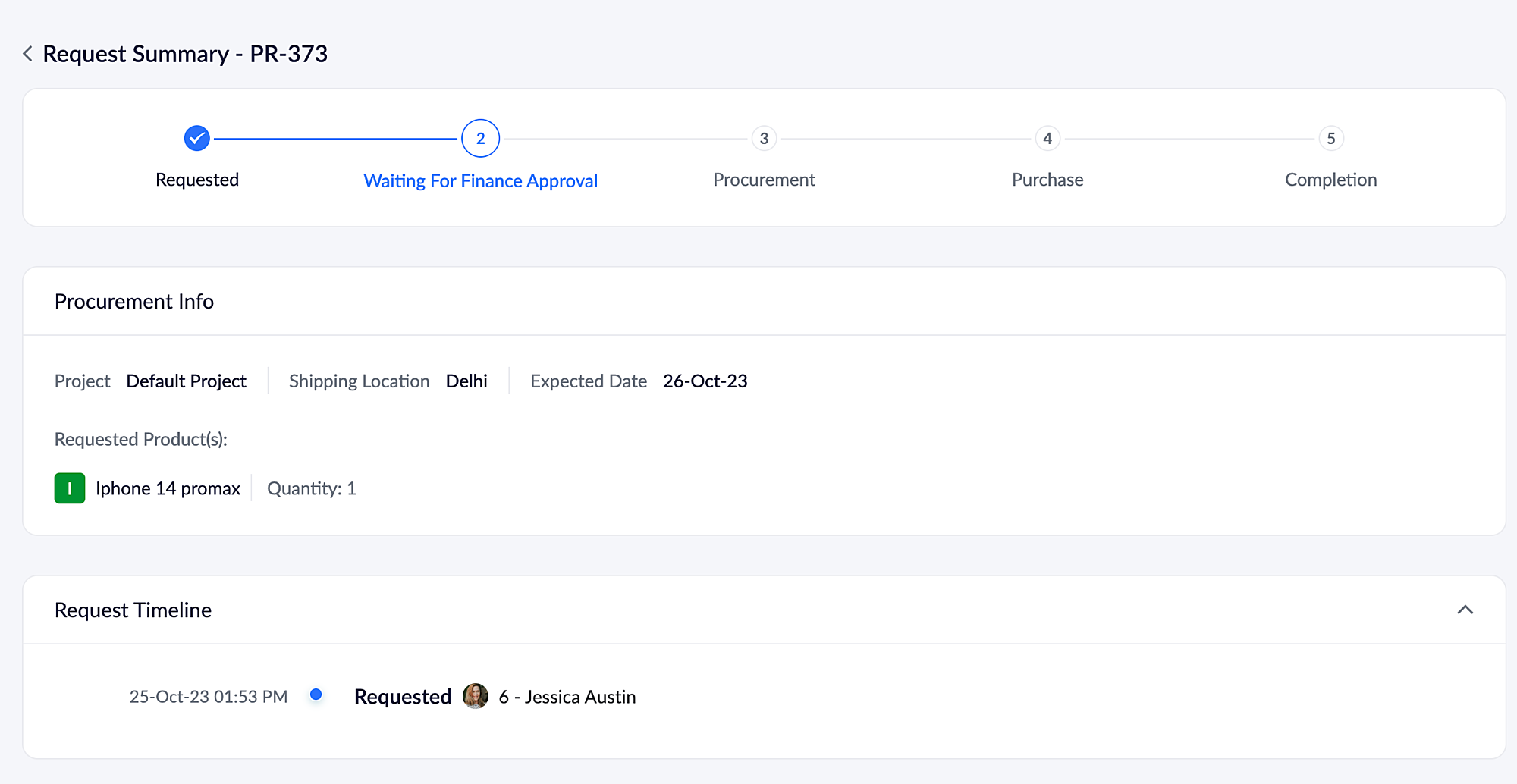Image resolution: width=1517 pixels, height=784 pixels.
Task: Click the Completion step label
Action: tap(1330, 180)
